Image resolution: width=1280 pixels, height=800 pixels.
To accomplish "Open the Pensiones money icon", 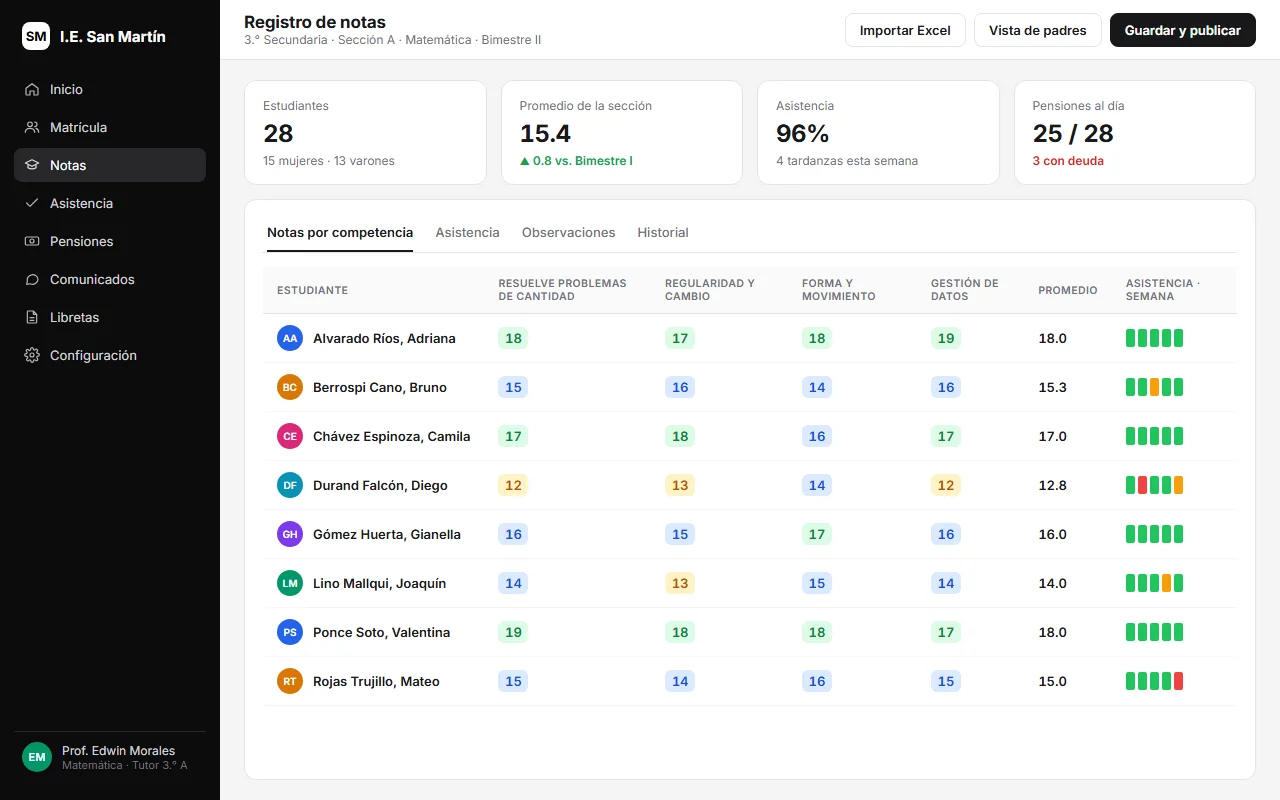I will pyautogui.click(x=32, y=241).
